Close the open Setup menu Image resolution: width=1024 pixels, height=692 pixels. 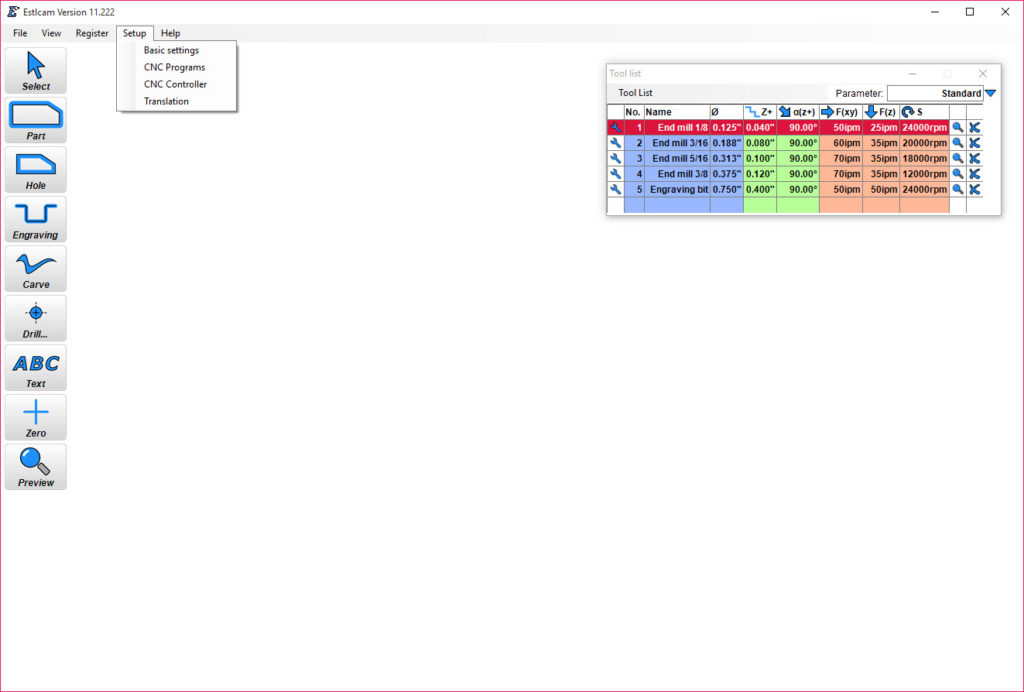click(x=135, y=33)
